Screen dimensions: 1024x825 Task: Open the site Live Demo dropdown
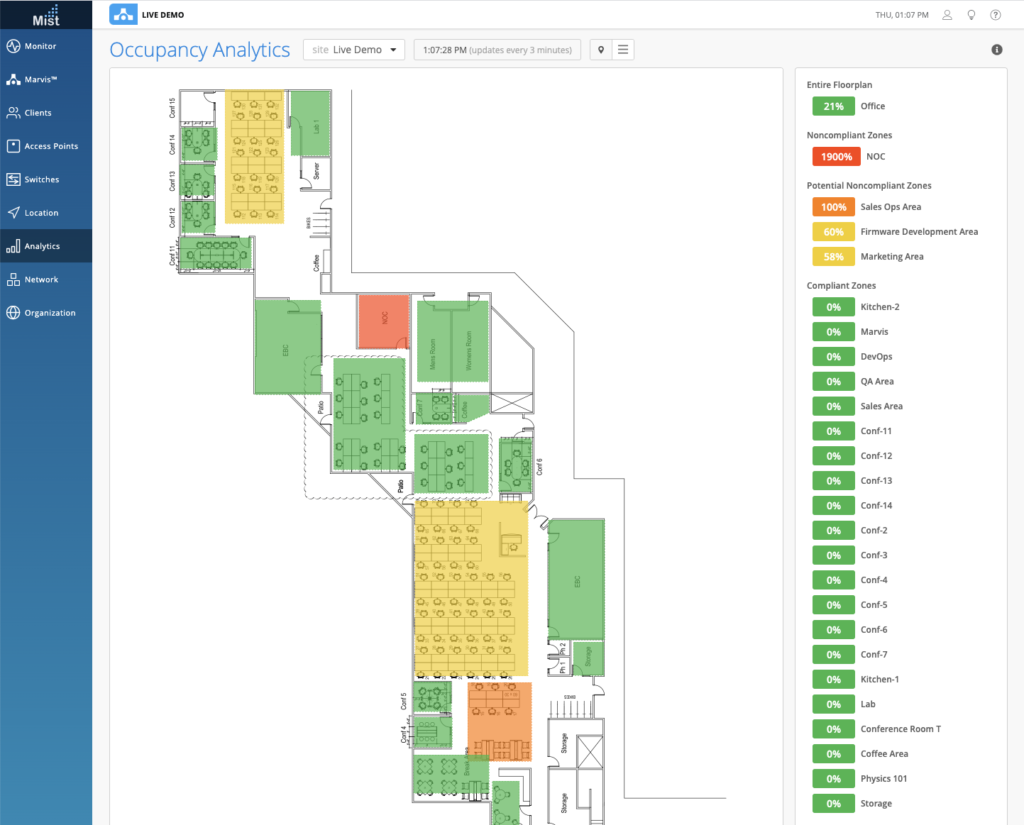coord(353,48)
